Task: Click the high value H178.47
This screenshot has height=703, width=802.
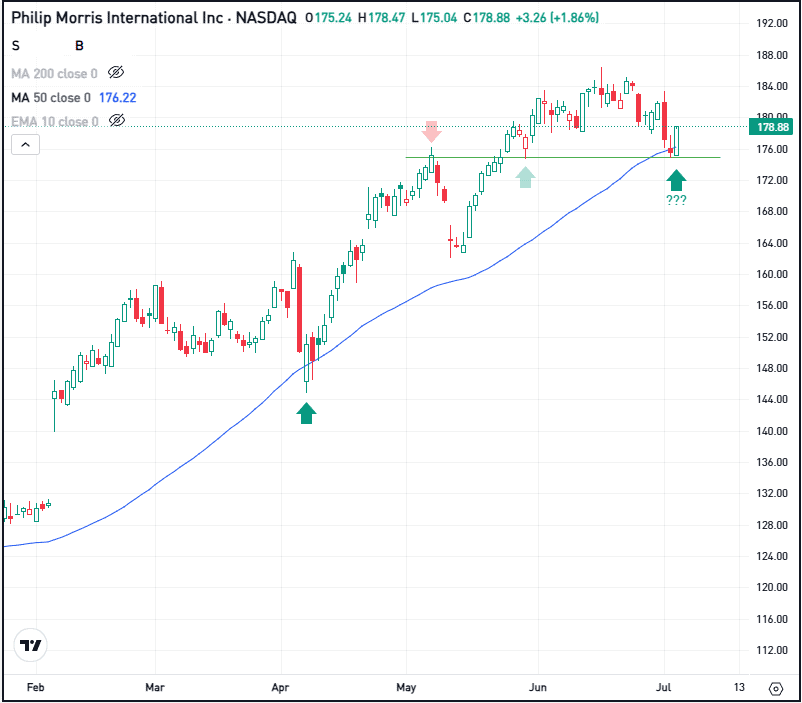Action: click(x=382, y=18)
